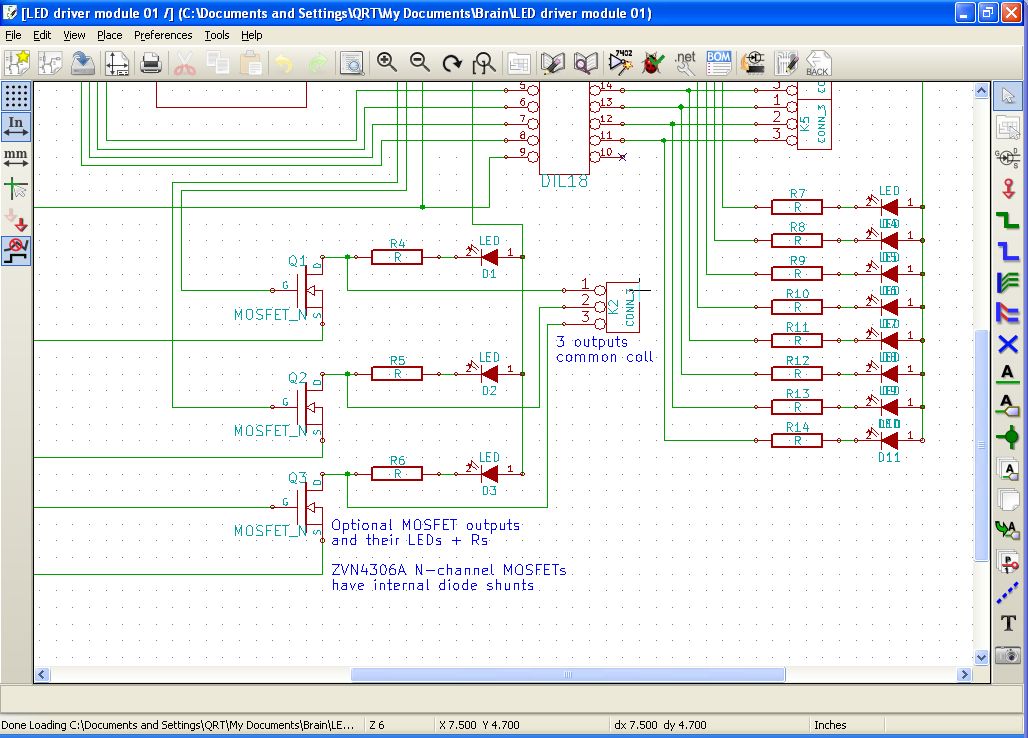Select the place junction tool

click(x=1008, y=437)
